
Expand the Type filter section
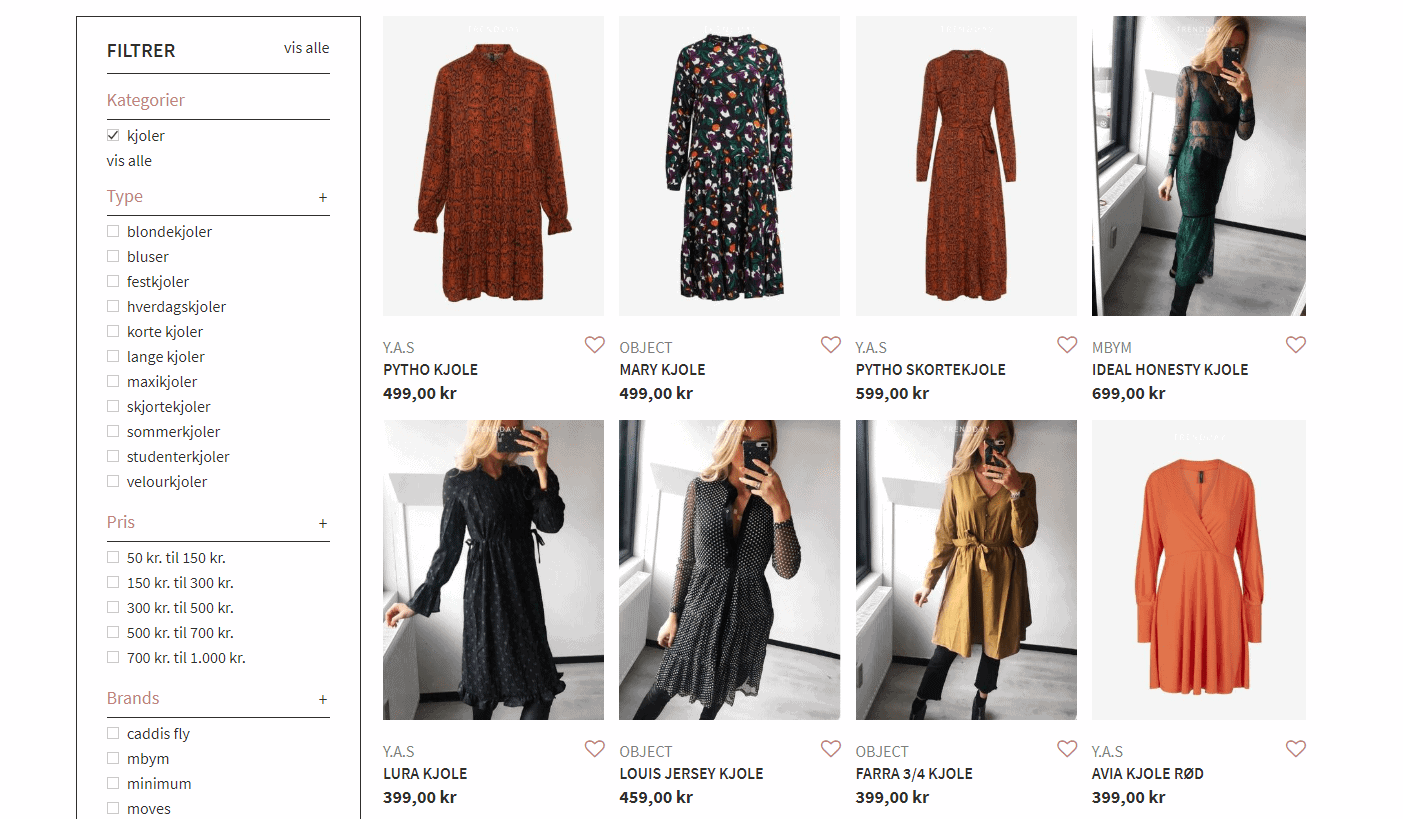pyautogui.click(x=323, y=198)
